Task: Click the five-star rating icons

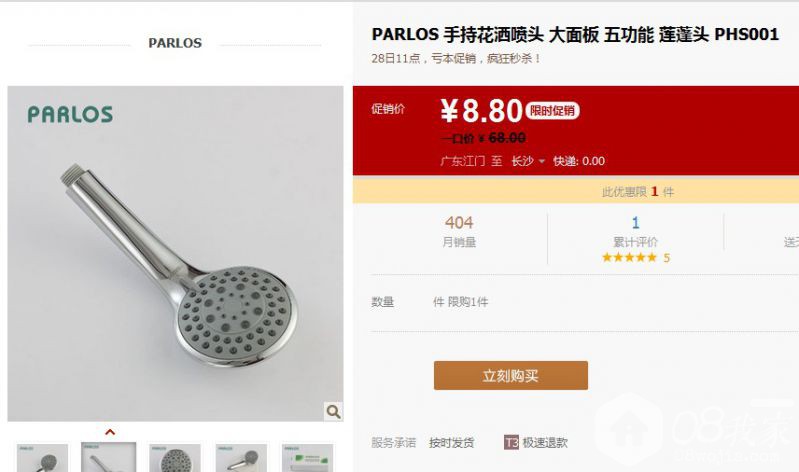Action: [x=629, y=257]
